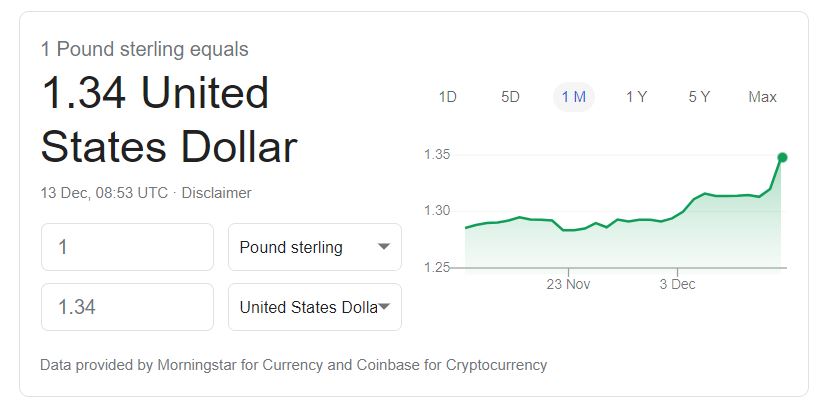The image size is (820, 407).
Task: Open the Disclaimer link
Action: tap(216, 193)
